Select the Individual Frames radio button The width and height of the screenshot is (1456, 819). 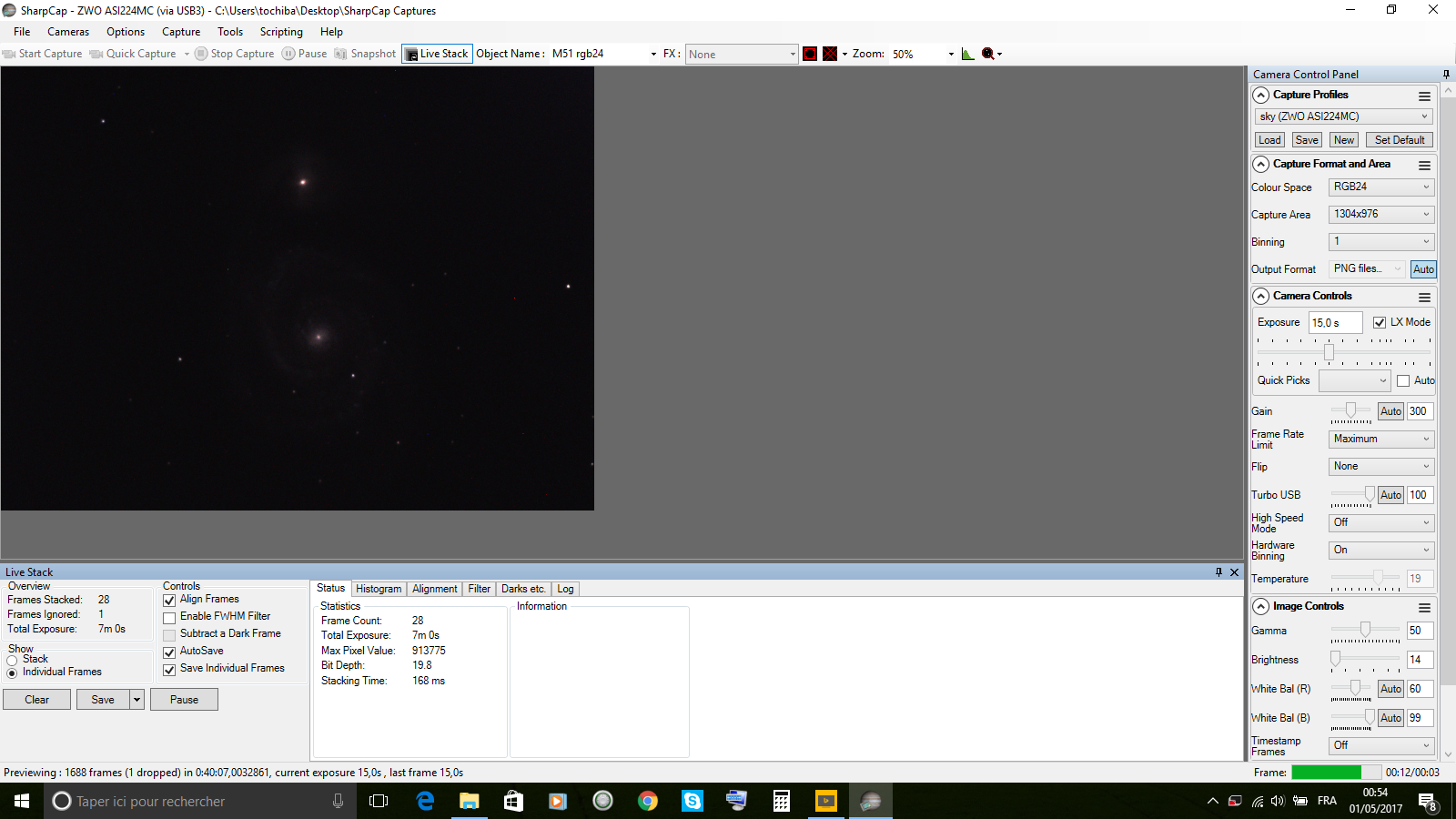12,673
